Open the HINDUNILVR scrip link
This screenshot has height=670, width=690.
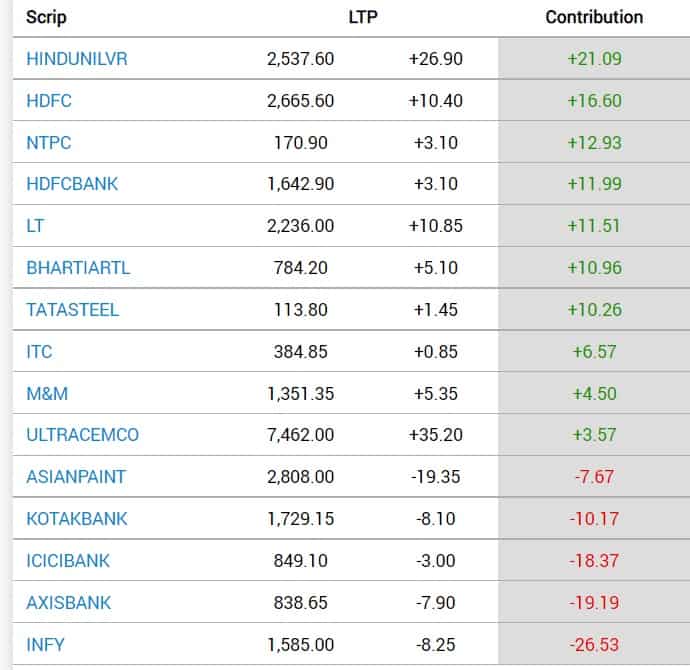click(x=77, y=59)
